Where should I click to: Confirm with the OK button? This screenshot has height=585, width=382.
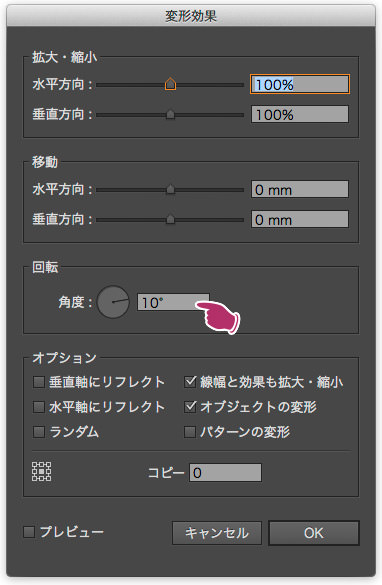tap(314, 533)
